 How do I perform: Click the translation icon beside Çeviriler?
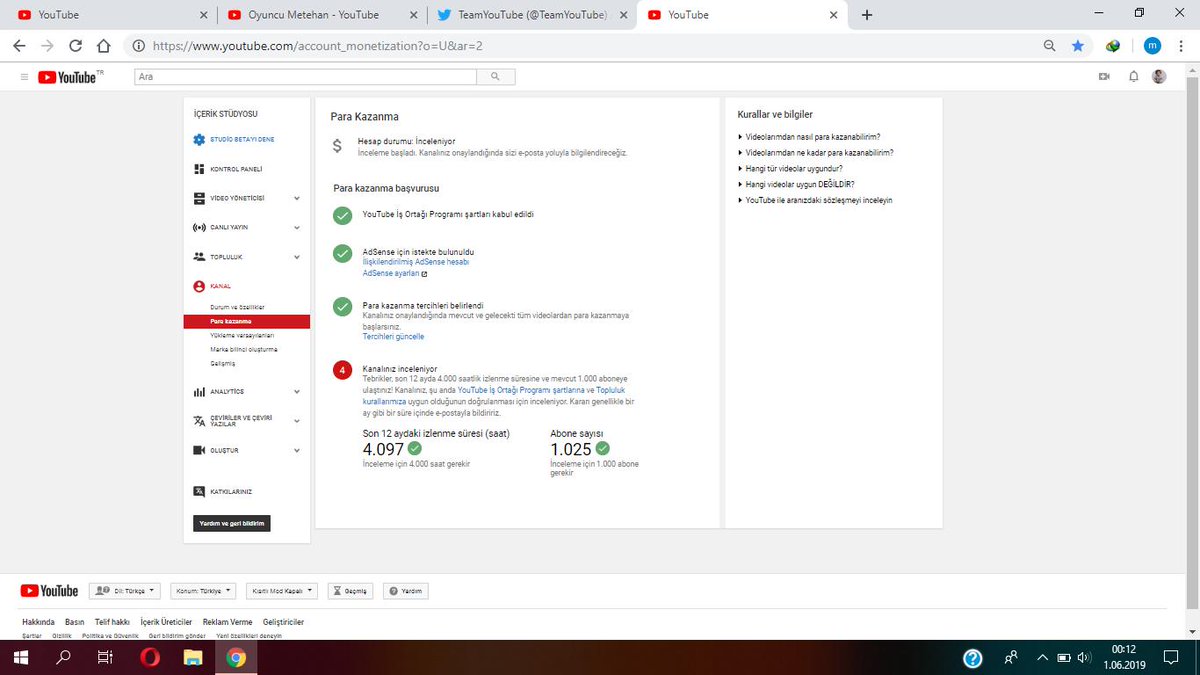199,421
